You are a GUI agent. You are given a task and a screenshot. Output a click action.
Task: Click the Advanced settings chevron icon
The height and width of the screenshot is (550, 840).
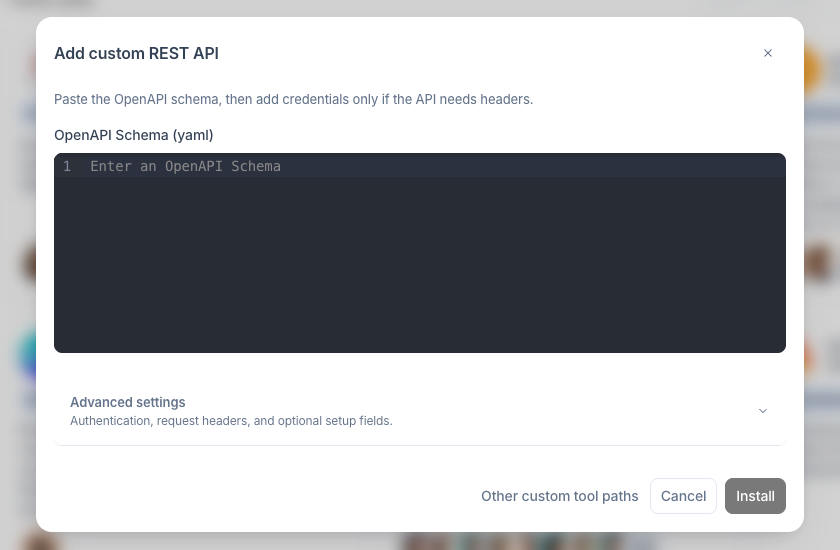(x=763, y=411)
